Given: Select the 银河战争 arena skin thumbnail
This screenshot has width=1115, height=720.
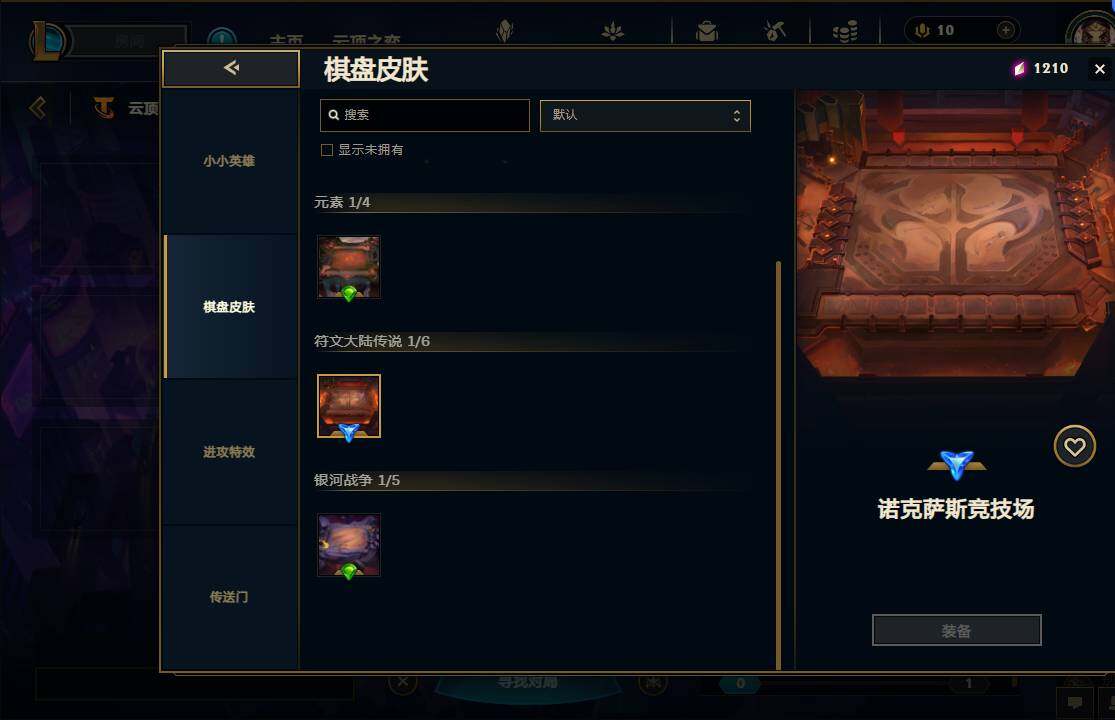Looking at the screenshot, I should click(348, 545).
